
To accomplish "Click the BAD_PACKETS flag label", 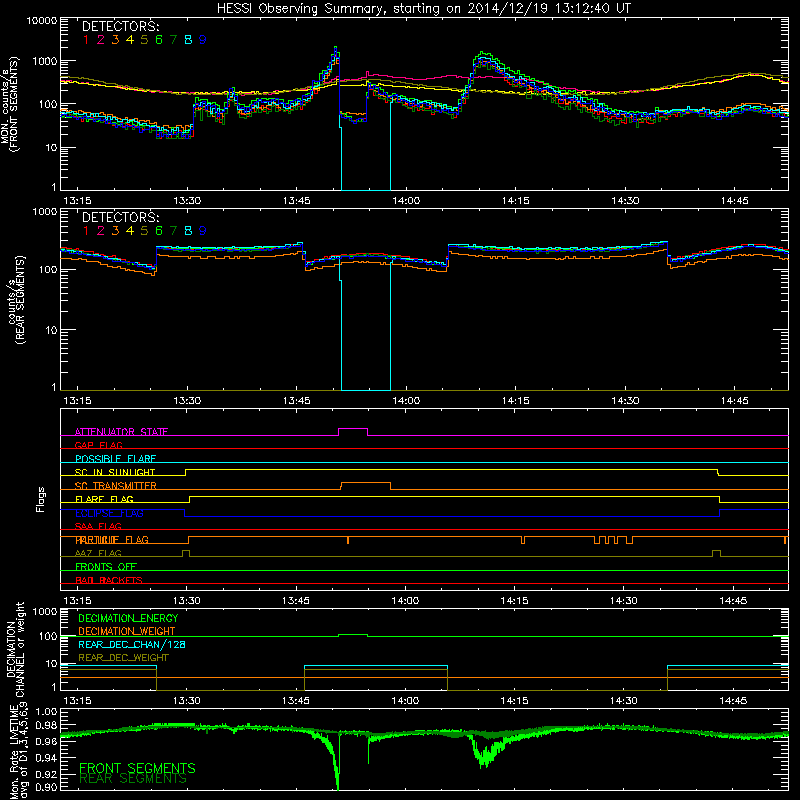I will tap(109, 580).
